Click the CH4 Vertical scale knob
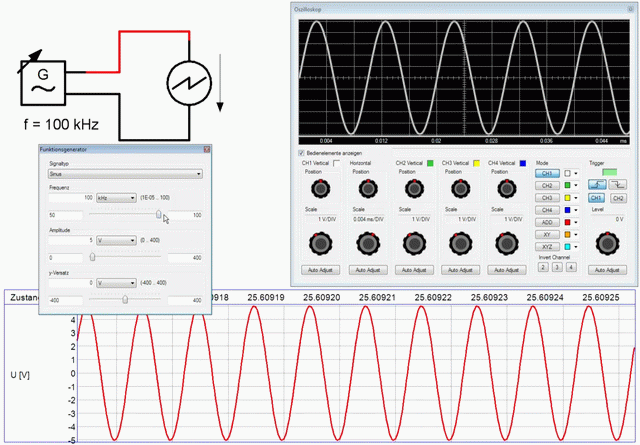The height and width of the screenshot is (445, 640). click(507, 243)
